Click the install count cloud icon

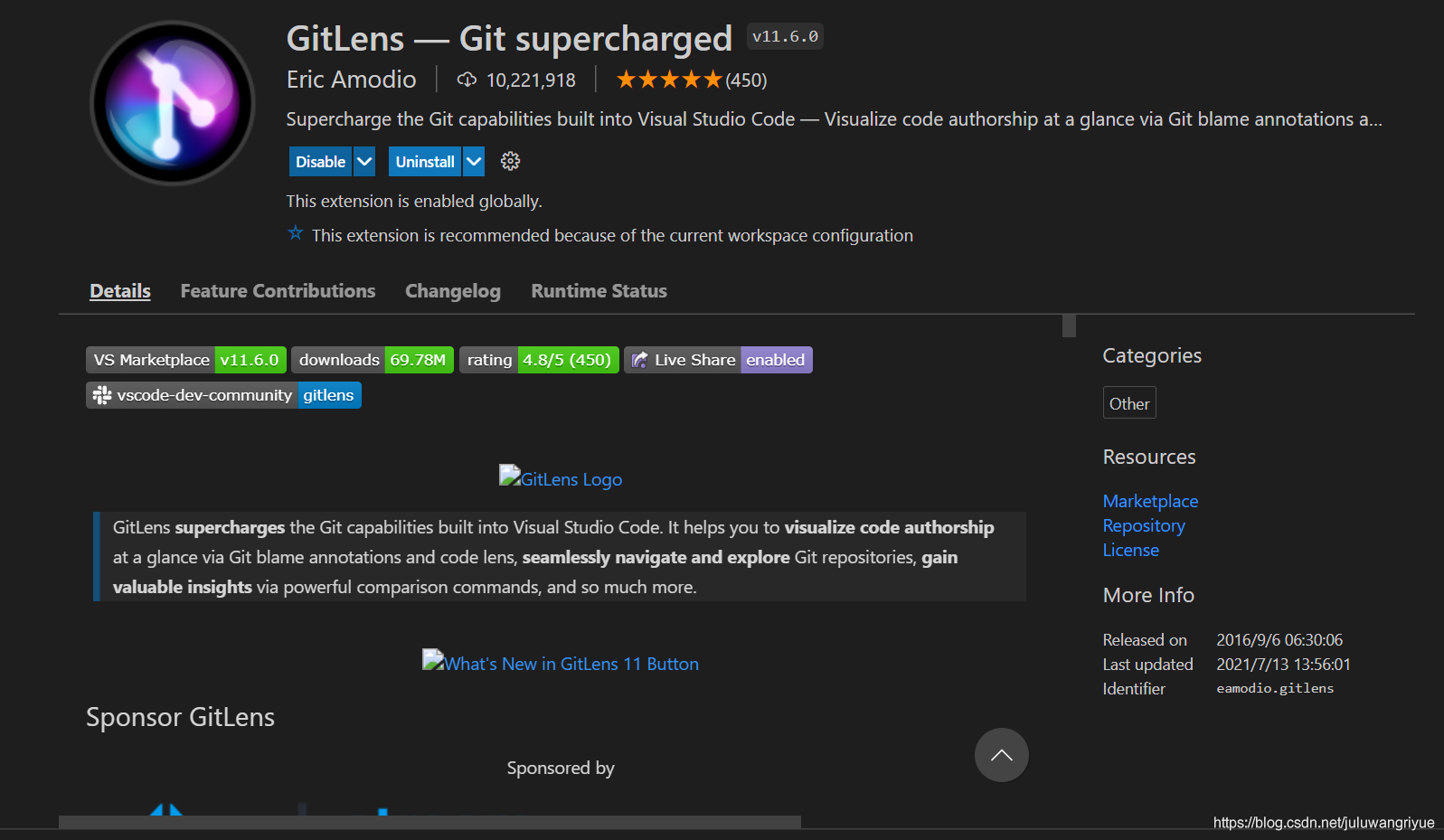(x=467, y=80)
